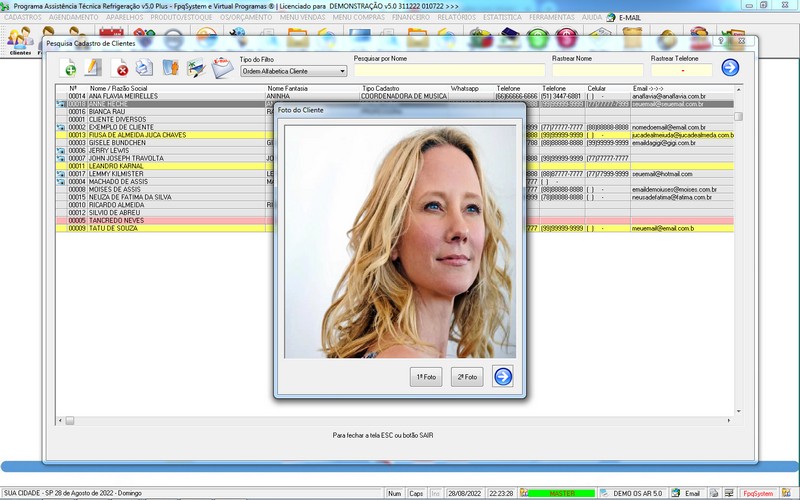Click the photo marker icon on EXEMPLO DE CLIENTE row
800x500 pixels.
61,128
